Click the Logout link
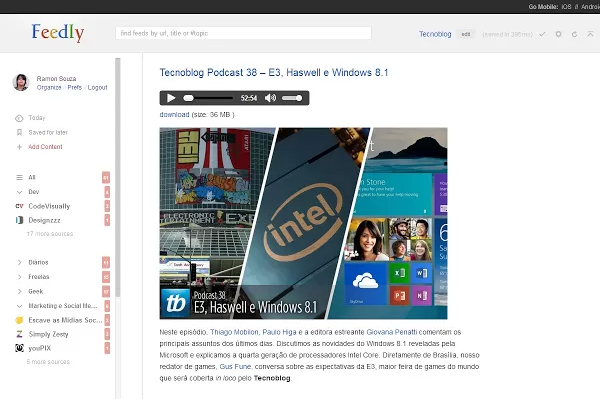Image resolution: width=600 pixels, height=400 pixels. [x=98, y=87]
